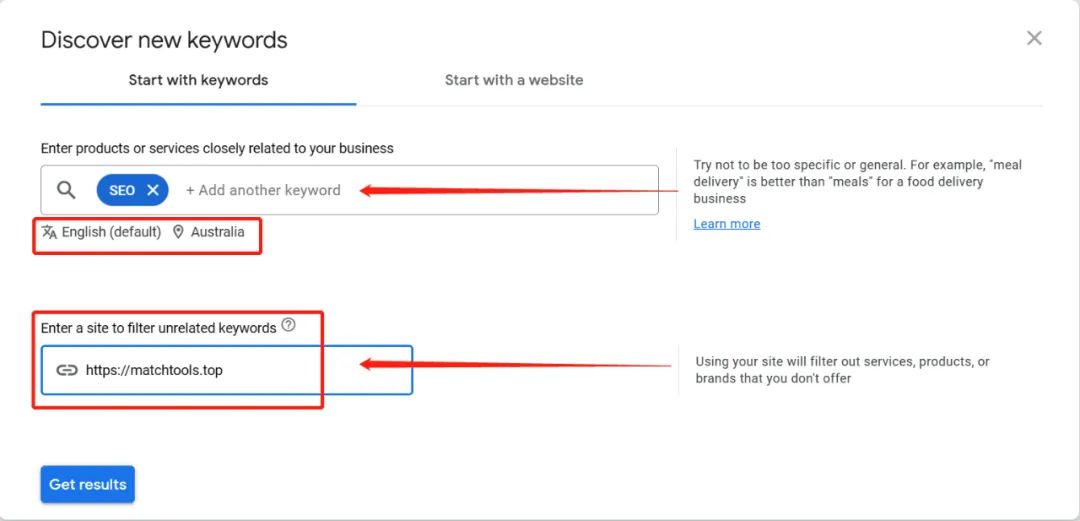Close the Discover new keywords dialog
The image size is (1080, 521).
[1034, 38]
